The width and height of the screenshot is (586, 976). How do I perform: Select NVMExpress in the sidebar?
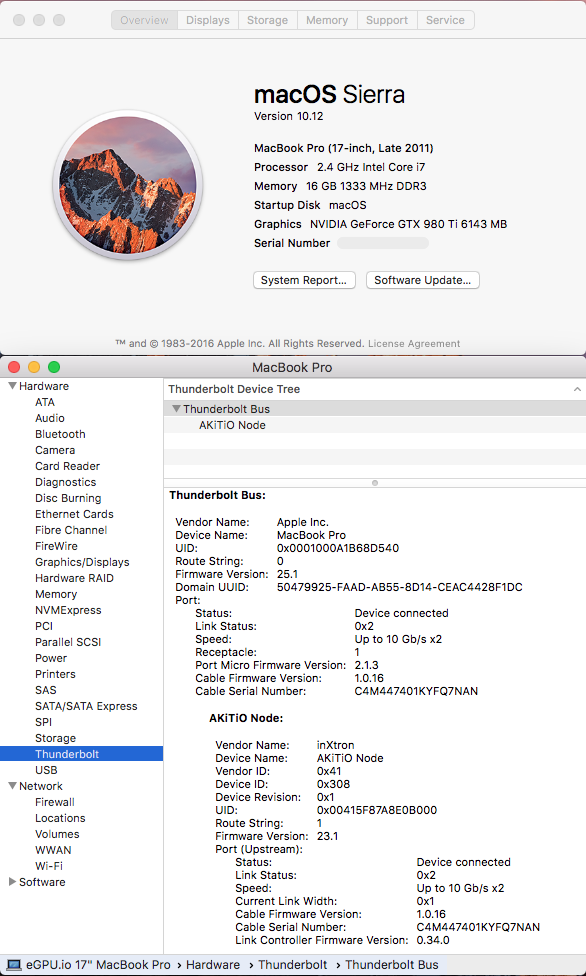[68, 610]
